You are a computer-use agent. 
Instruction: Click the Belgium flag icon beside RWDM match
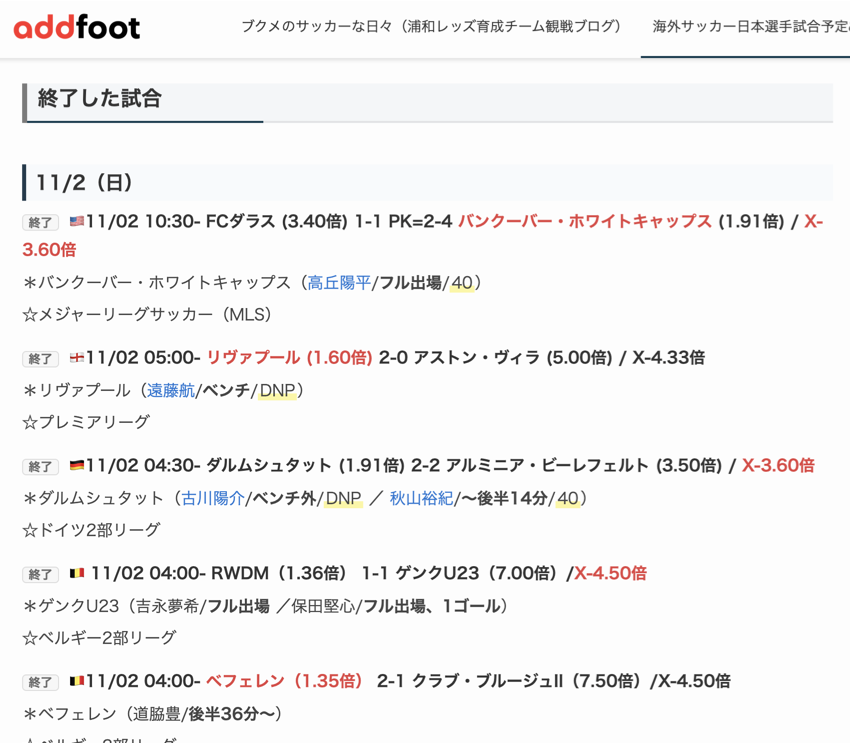(77, 574)
